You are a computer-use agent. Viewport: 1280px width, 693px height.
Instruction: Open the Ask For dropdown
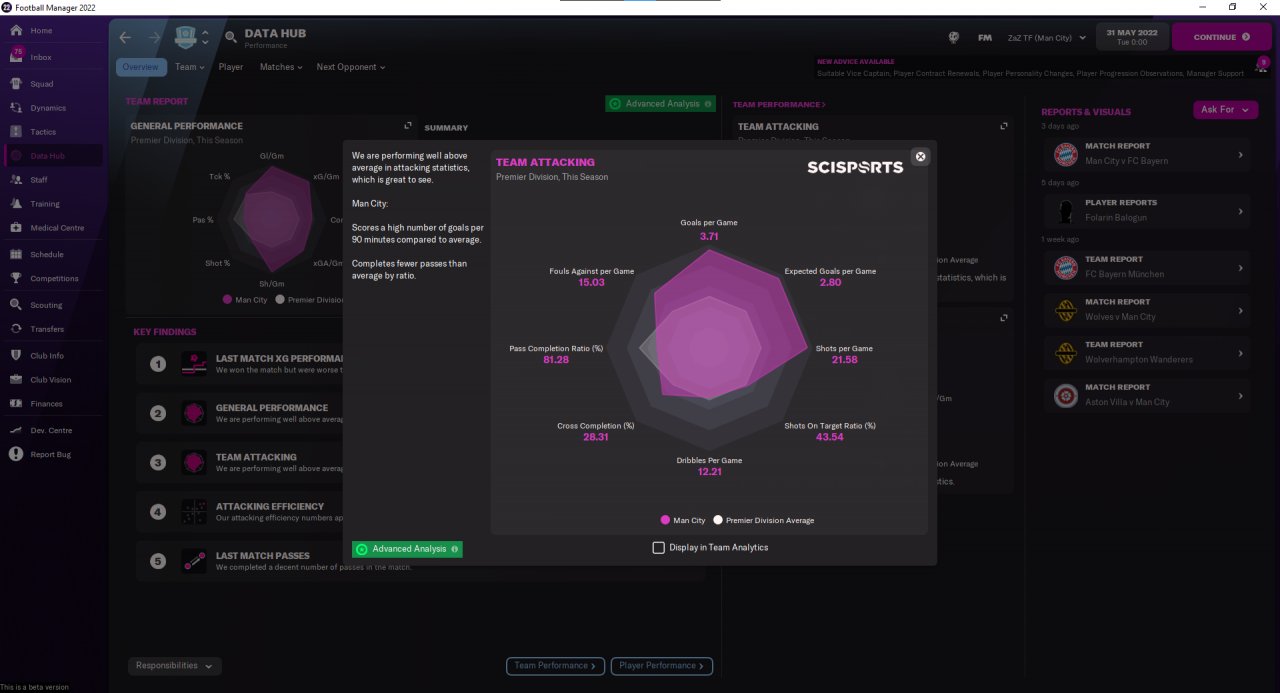pyautogui.click(x=1225, y=110)
